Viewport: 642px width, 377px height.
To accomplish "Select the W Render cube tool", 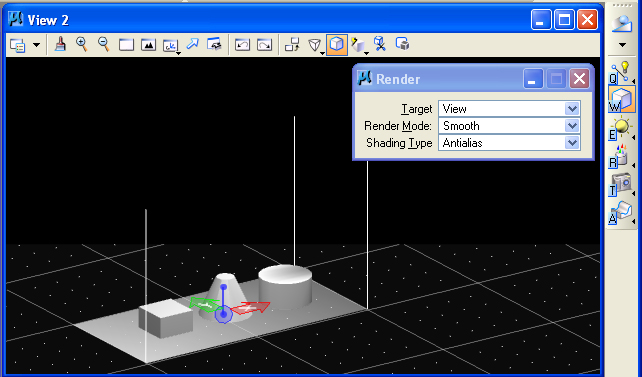I will tap(621, 99).
